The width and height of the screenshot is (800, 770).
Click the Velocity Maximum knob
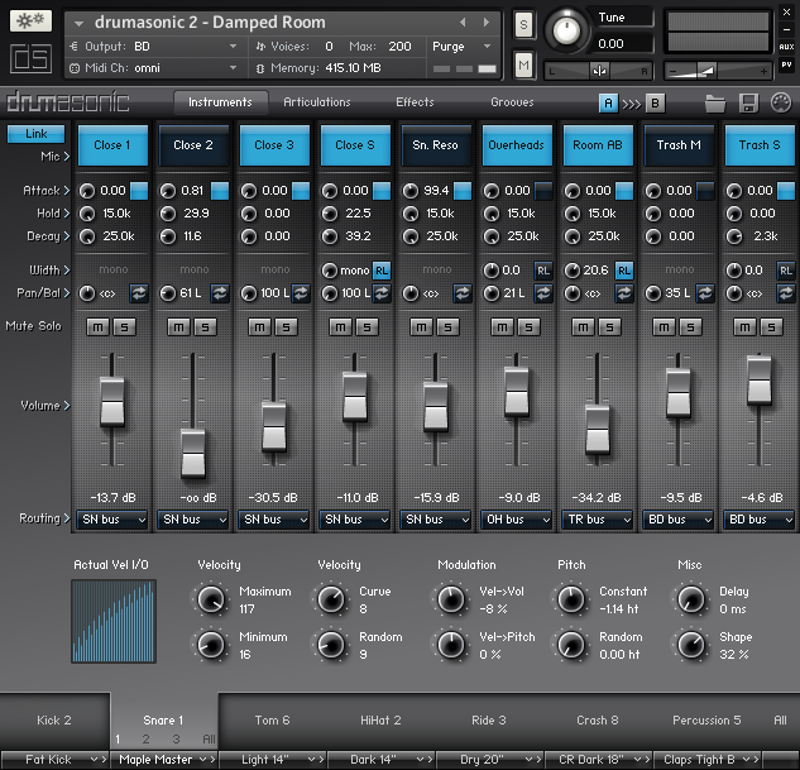point(211,600)
